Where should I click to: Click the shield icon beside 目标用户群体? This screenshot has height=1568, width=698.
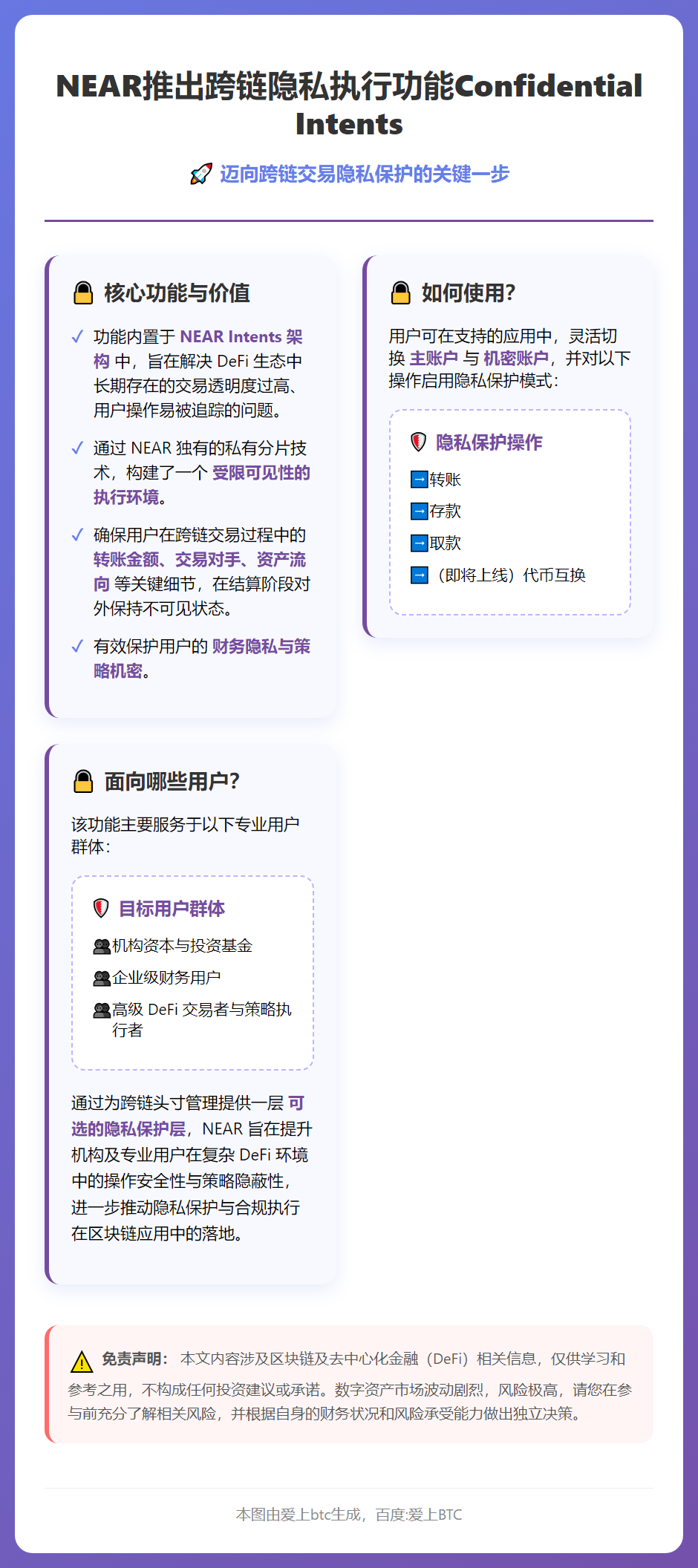coord(101,908)
